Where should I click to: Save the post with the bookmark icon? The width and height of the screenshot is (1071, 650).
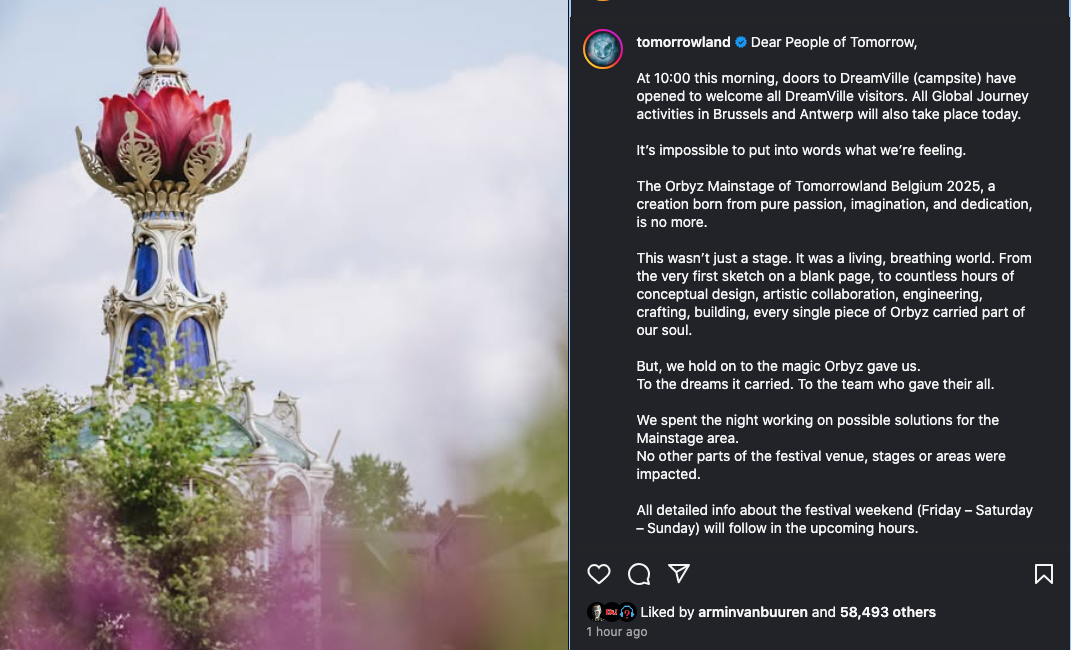tap(1044, 574)
